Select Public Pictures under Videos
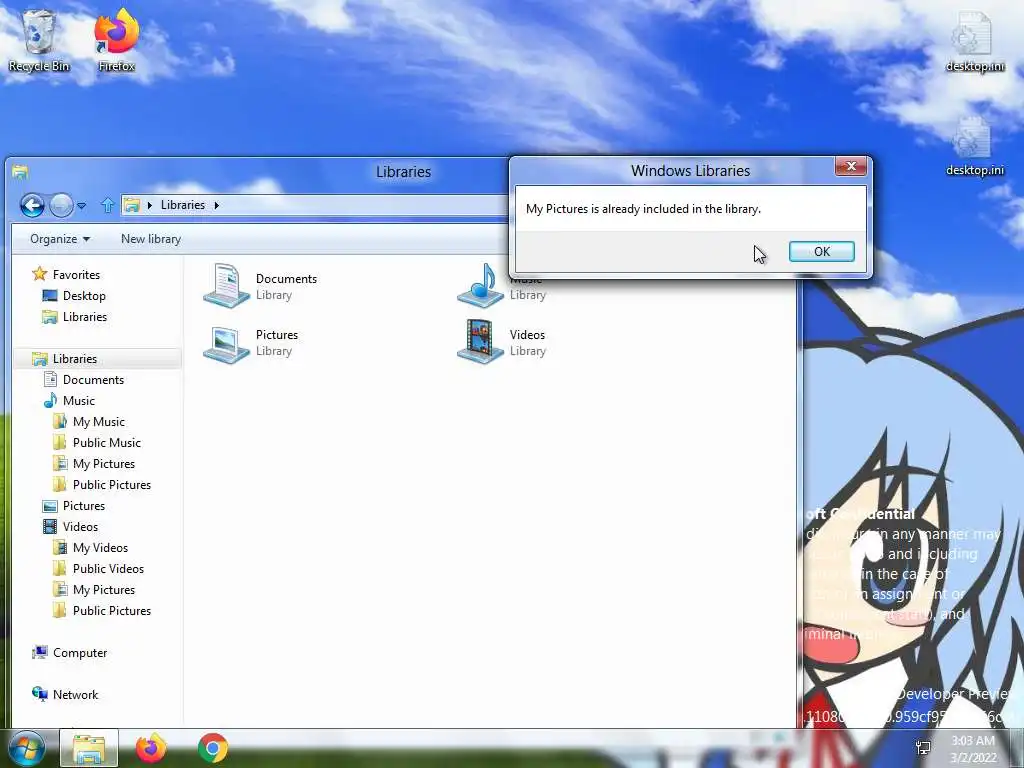This screenshot has width=1024, height=768. 112,611
